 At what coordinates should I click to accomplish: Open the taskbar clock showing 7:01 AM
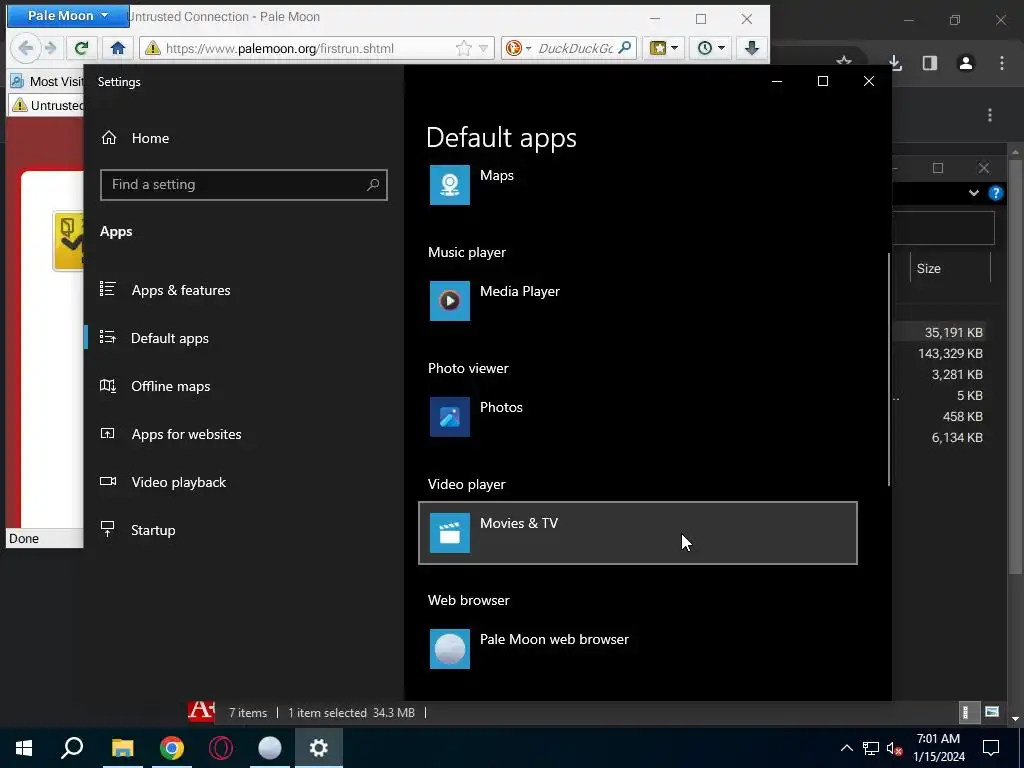[x=938, y=748]
